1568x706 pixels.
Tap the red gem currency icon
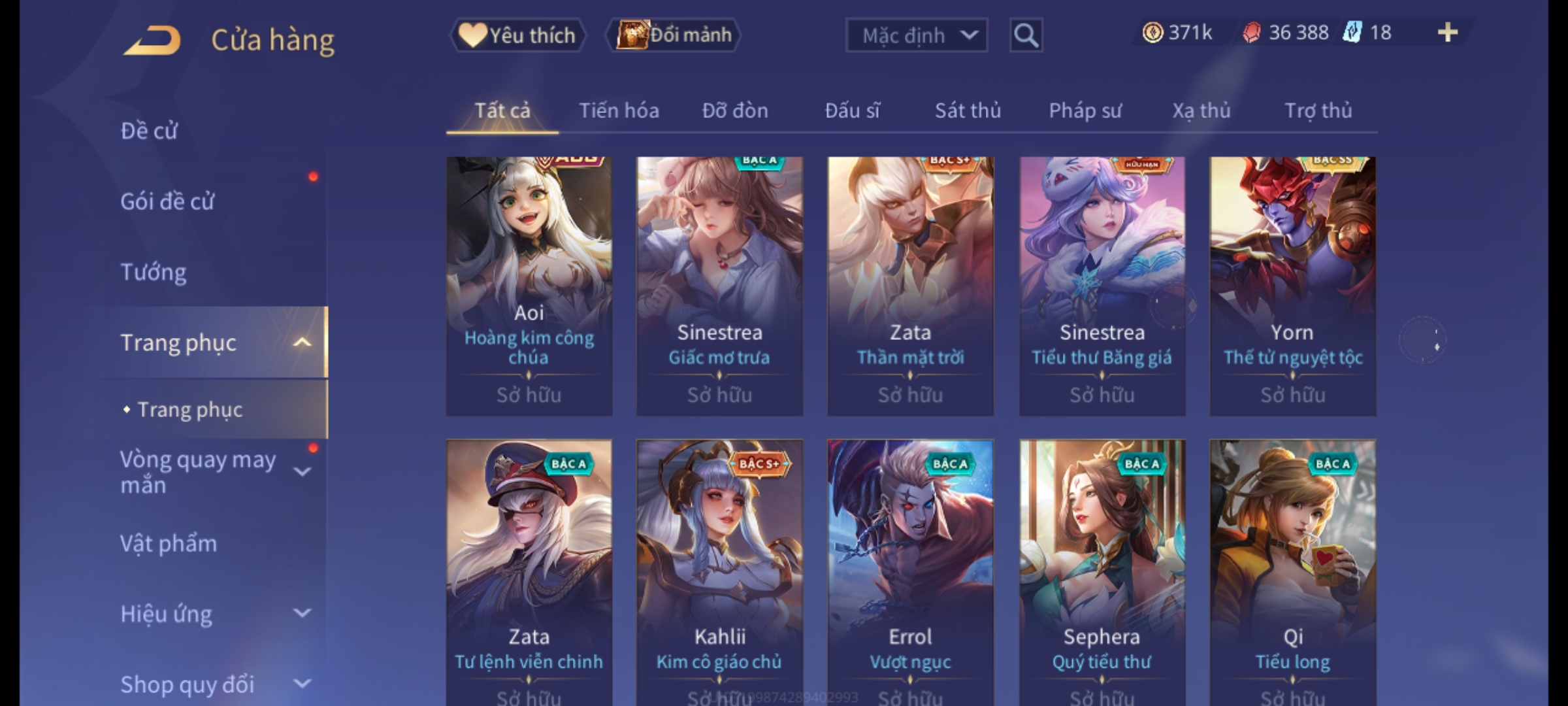pos(1251,33)
